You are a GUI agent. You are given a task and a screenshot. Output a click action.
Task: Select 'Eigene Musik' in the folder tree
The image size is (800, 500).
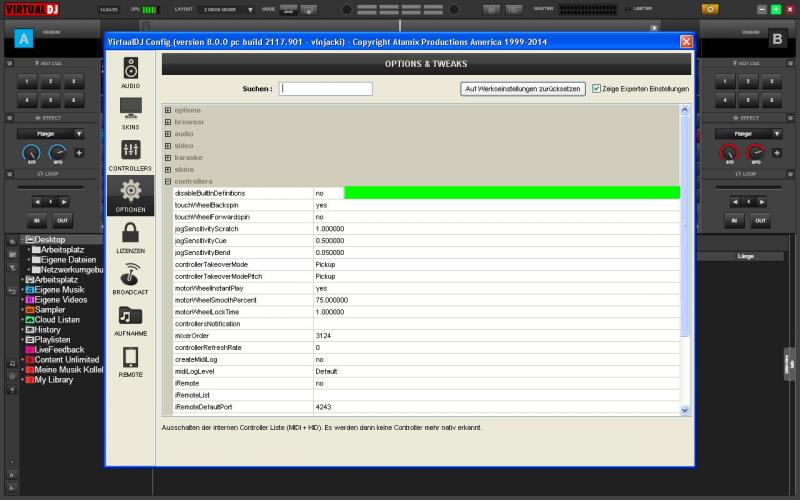coord(60,290)
